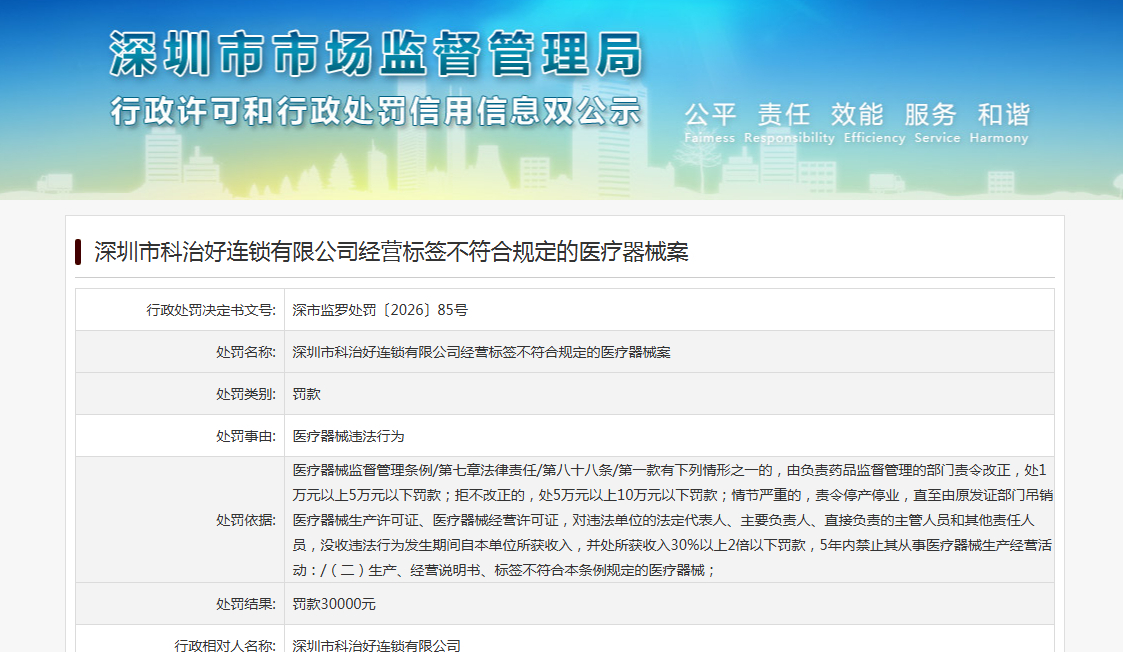Click the 效能 Efficiency slogan text
The width and height of the screenshot is (1123, 652).
pos(874,123)
